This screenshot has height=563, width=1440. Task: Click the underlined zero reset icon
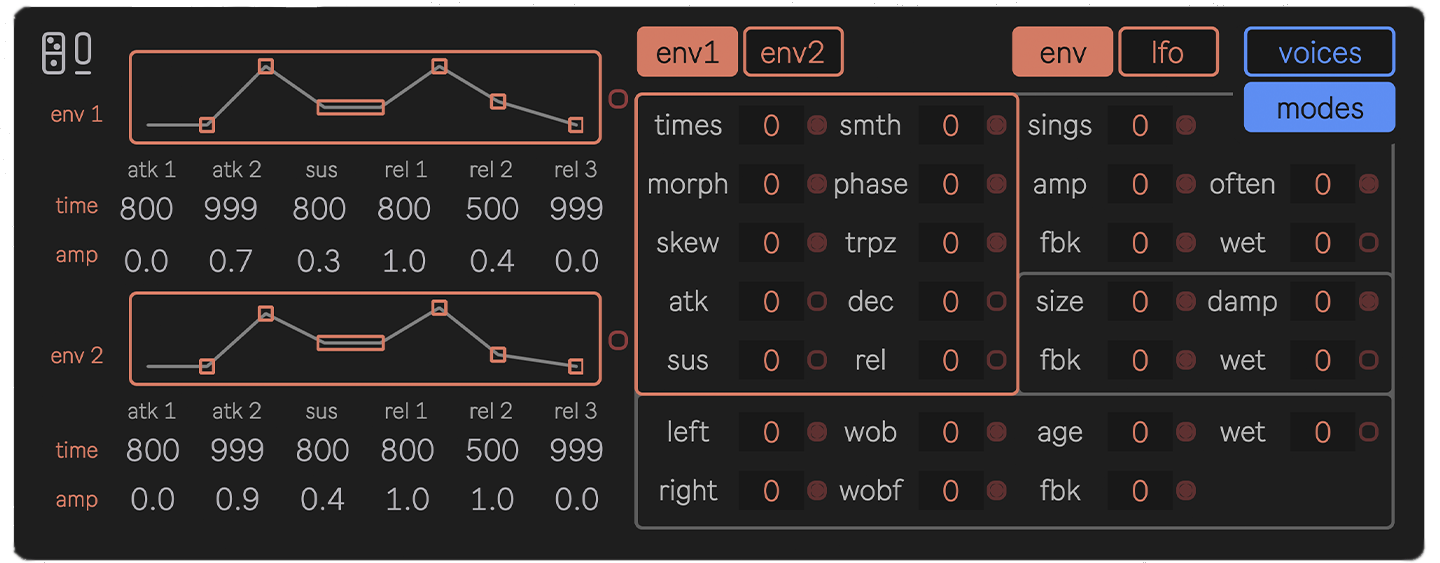tap(83, 54)
